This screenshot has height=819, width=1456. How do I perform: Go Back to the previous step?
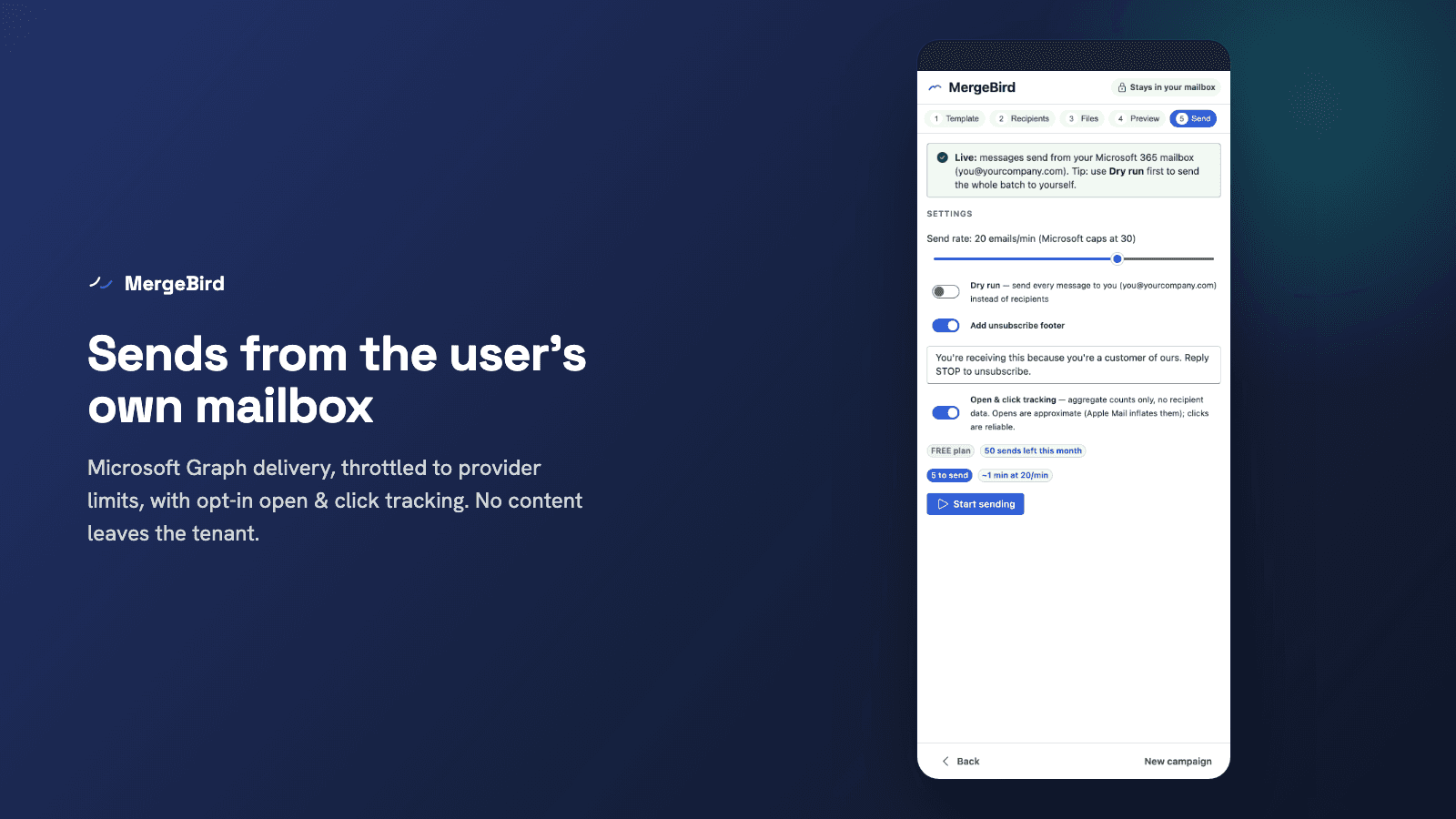coord(960,761)
